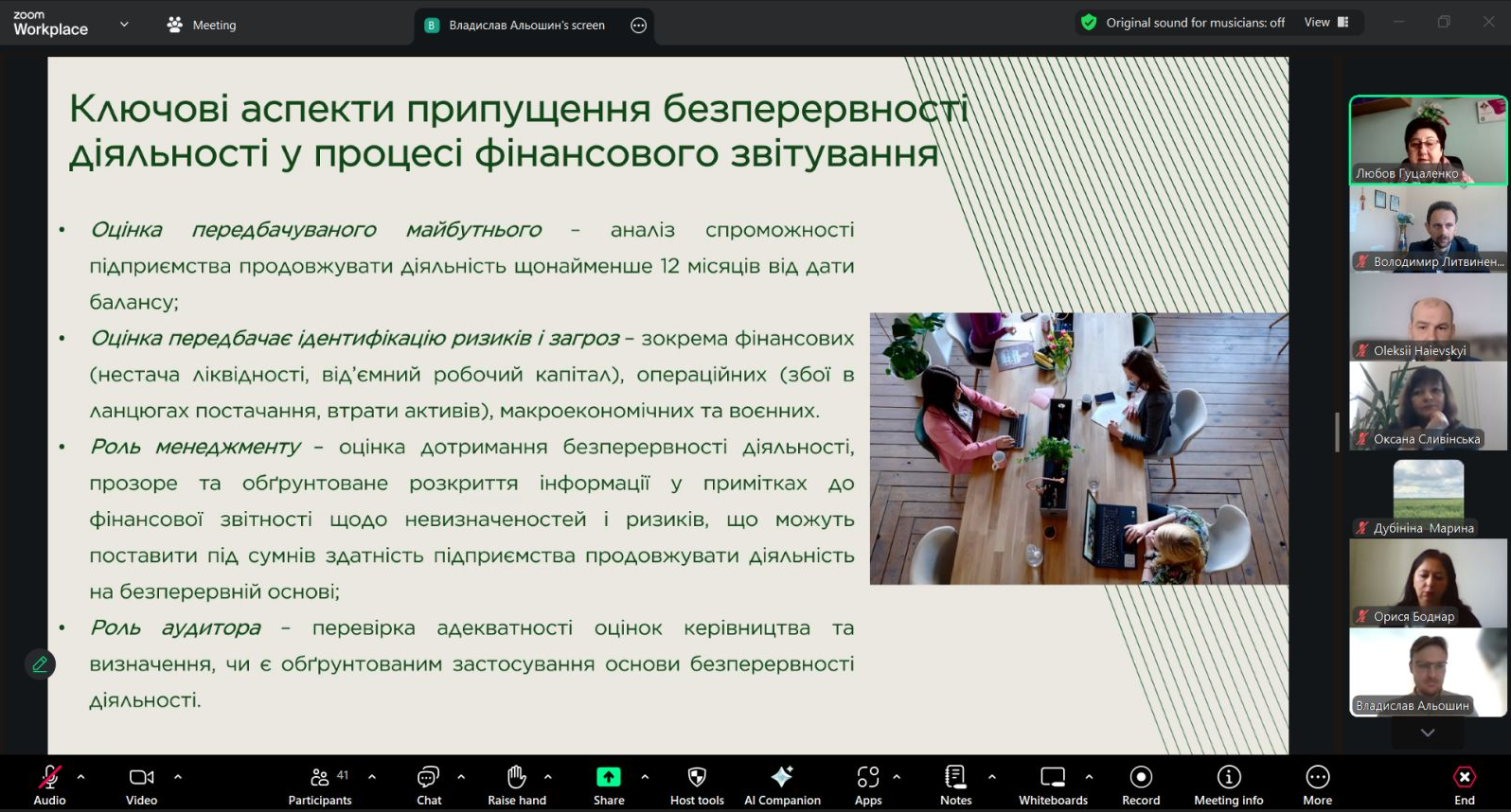Click the green Share screen icon
The width and height of the screenshot is (1511, 812).
(609, 777)
